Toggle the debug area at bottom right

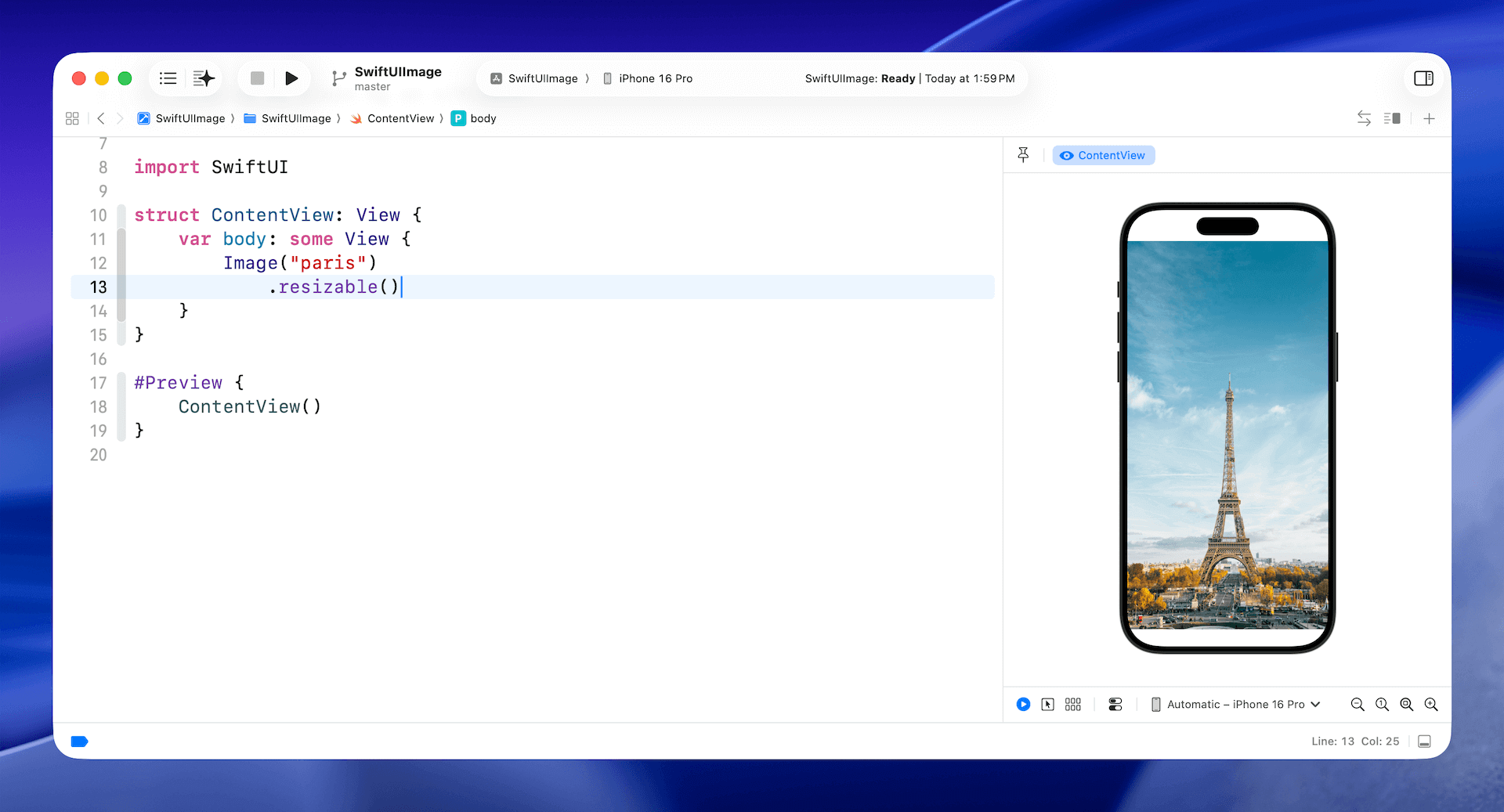point(1425,742)
